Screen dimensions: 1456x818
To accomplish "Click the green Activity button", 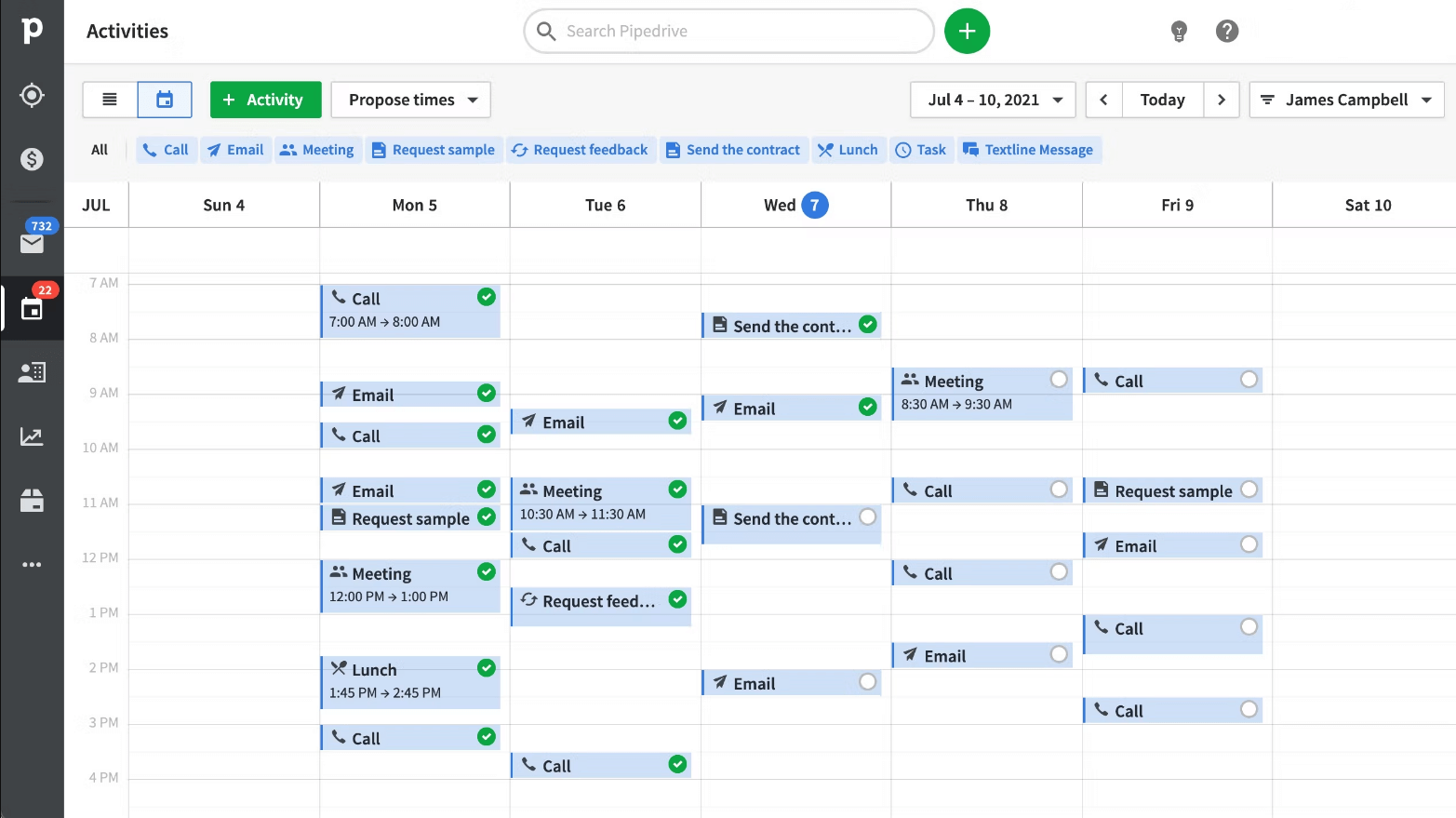I will point(265,100).
